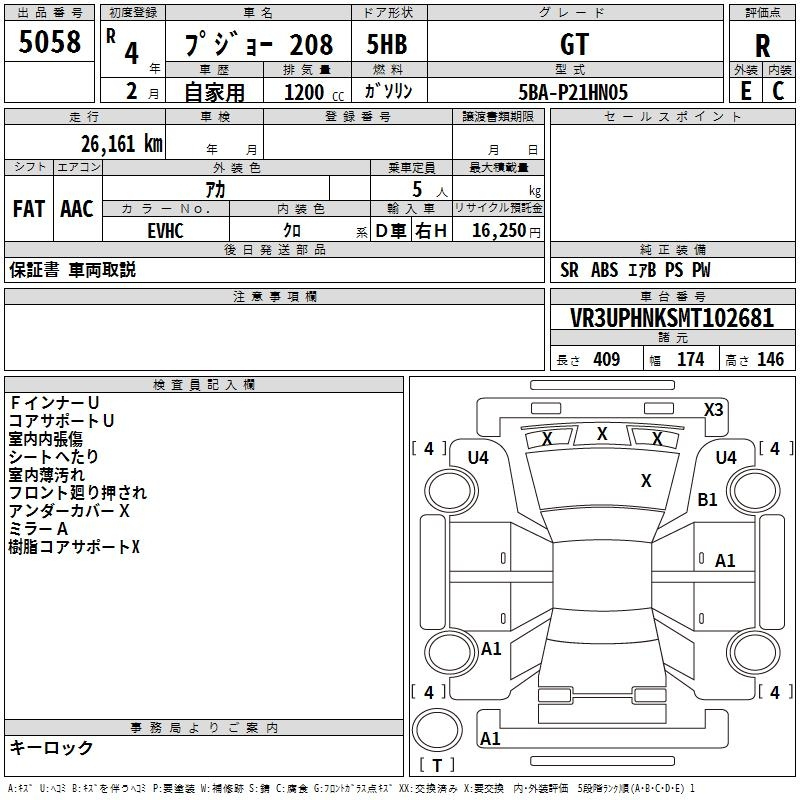The image size is (800, 800).
Task: Click the U4 dent mark on the diagram's right side
Action: (x=726, y=457)
